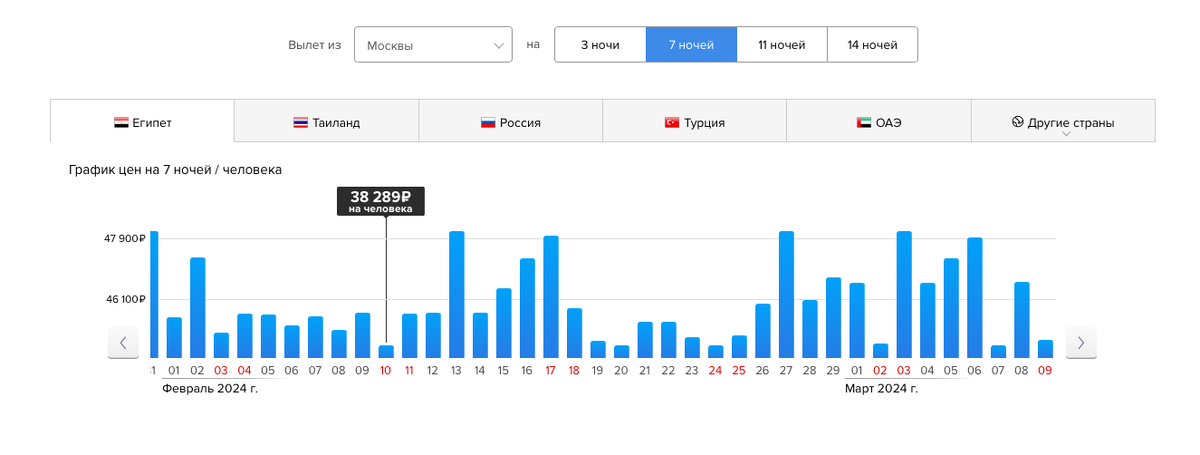This screenshot has height=455, width=1200.
Task: Select the February 20 price bar
Action: click(622, 351)
